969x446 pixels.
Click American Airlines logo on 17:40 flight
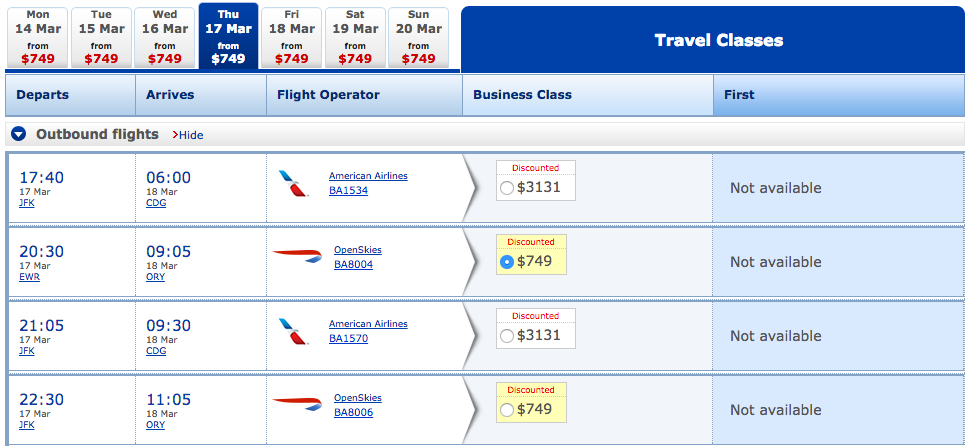click(x=294, y=184)
